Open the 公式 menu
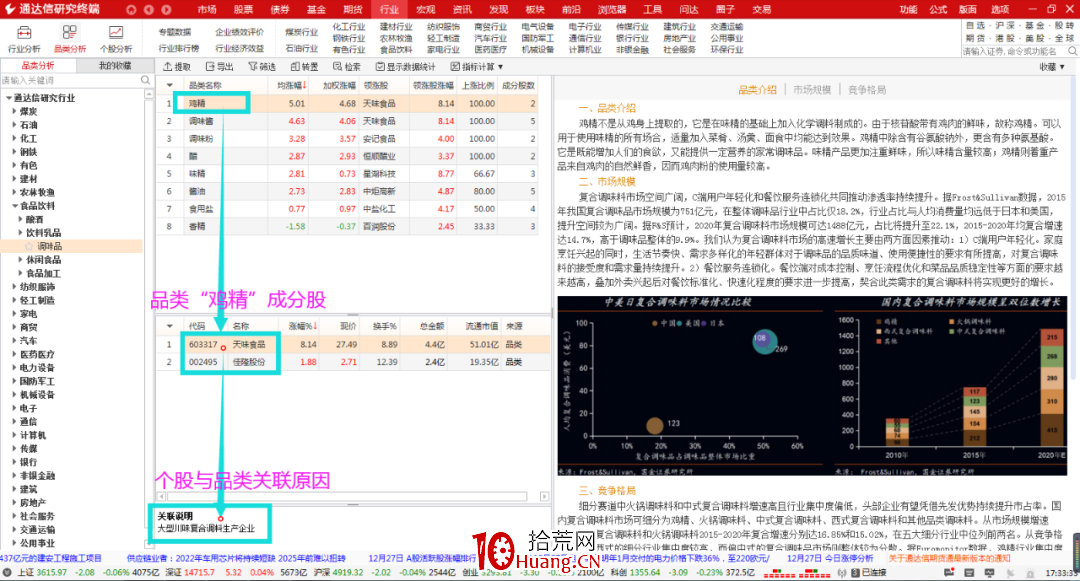Screen dimensions: 1080x581 (x=938, y=10)
